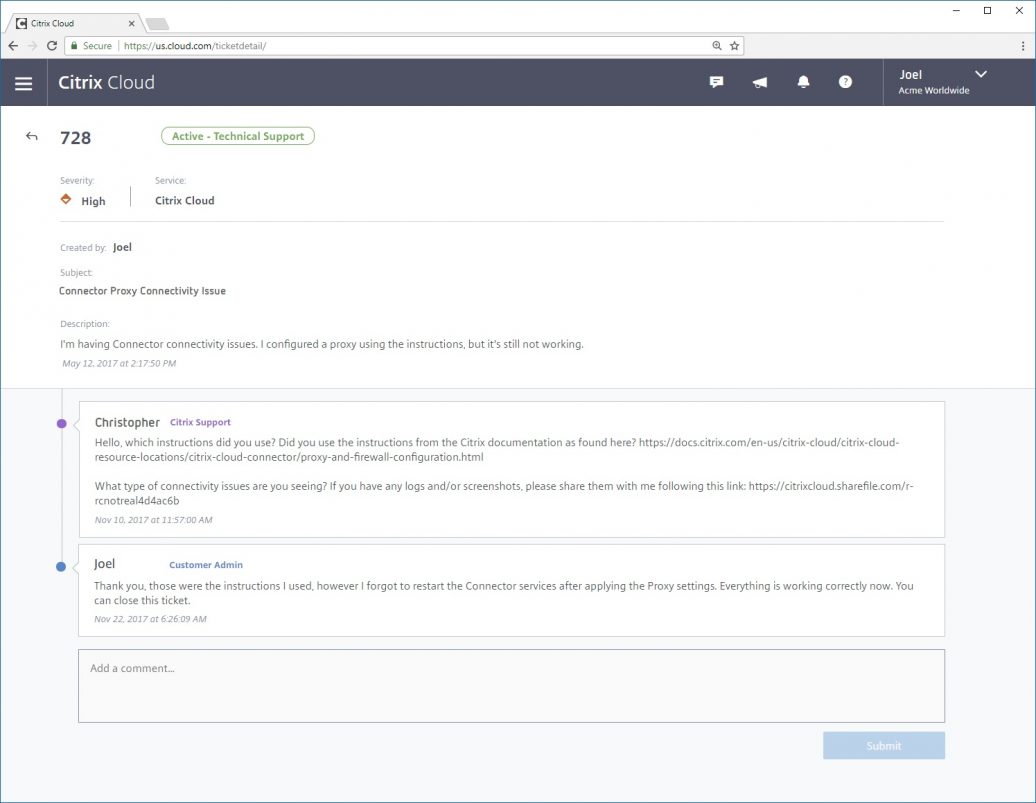Expand the Joel account dropdown
This screenshot has height=803, width=1036.
coord(980,74)
